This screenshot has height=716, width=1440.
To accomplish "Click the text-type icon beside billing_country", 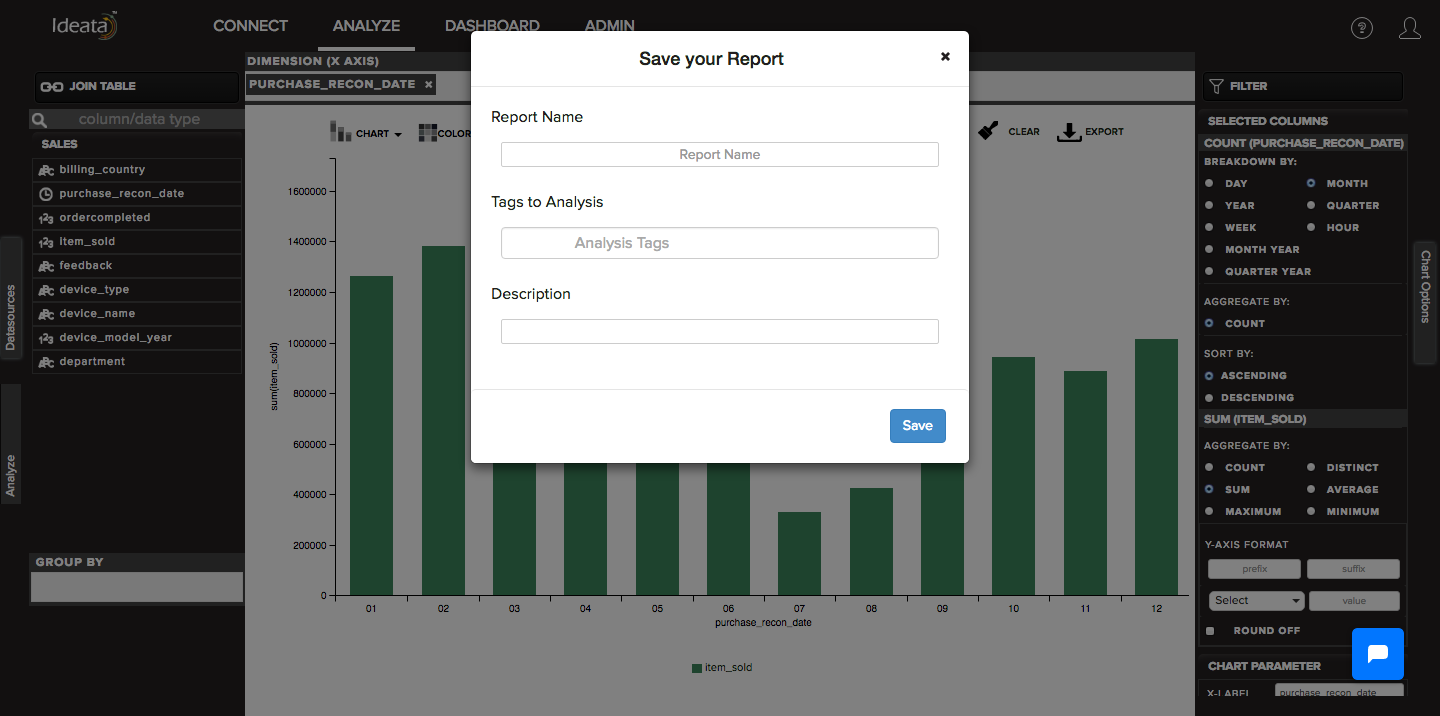I will [x=46, y=170].
